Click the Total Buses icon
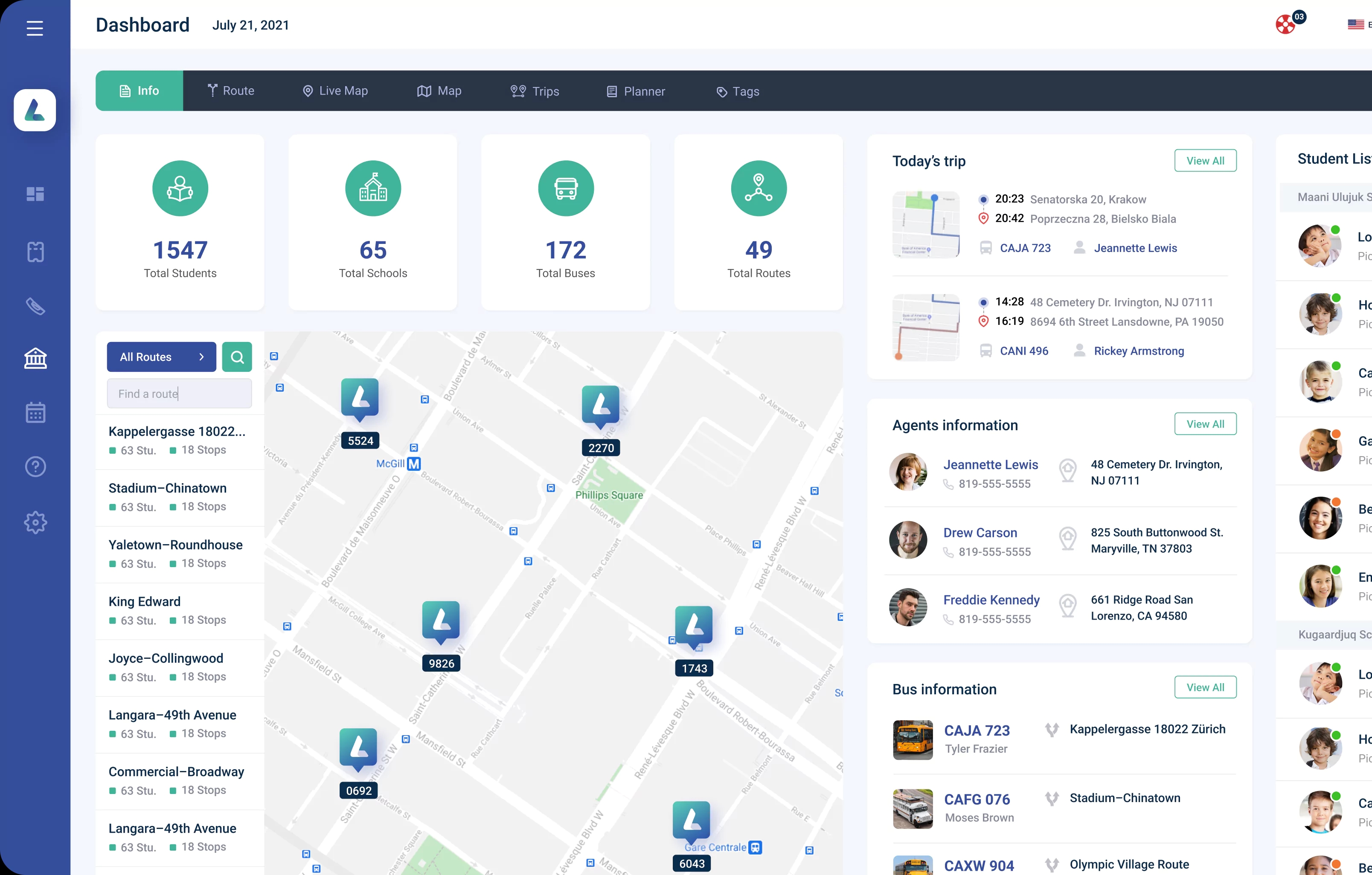 (566, 188)
